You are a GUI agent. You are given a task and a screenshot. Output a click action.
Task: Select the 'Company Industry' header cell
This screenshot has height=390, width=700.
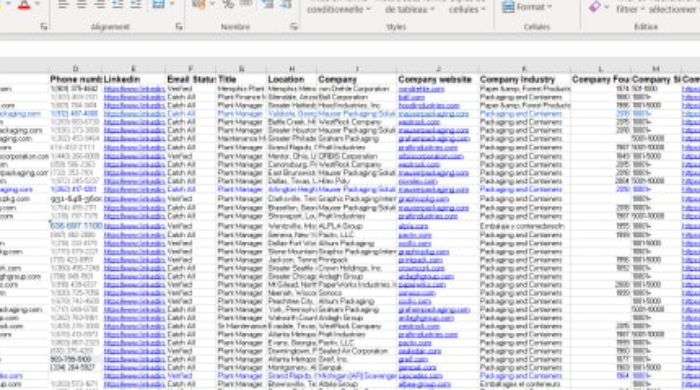click(x=524, y=79)
